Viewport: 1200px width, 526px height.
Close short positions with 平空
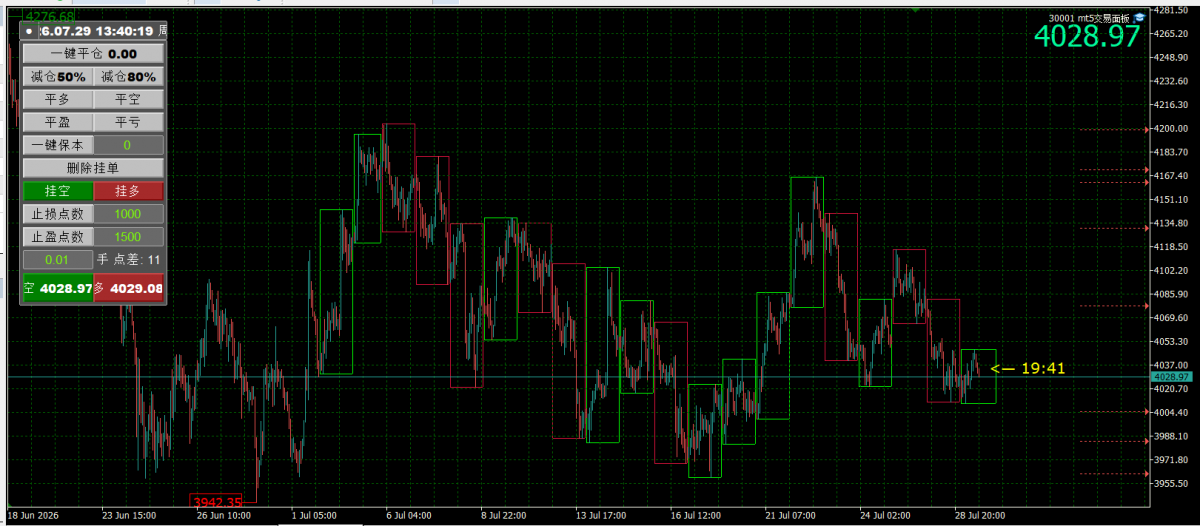pyautogui.click(x=128, y=99)
